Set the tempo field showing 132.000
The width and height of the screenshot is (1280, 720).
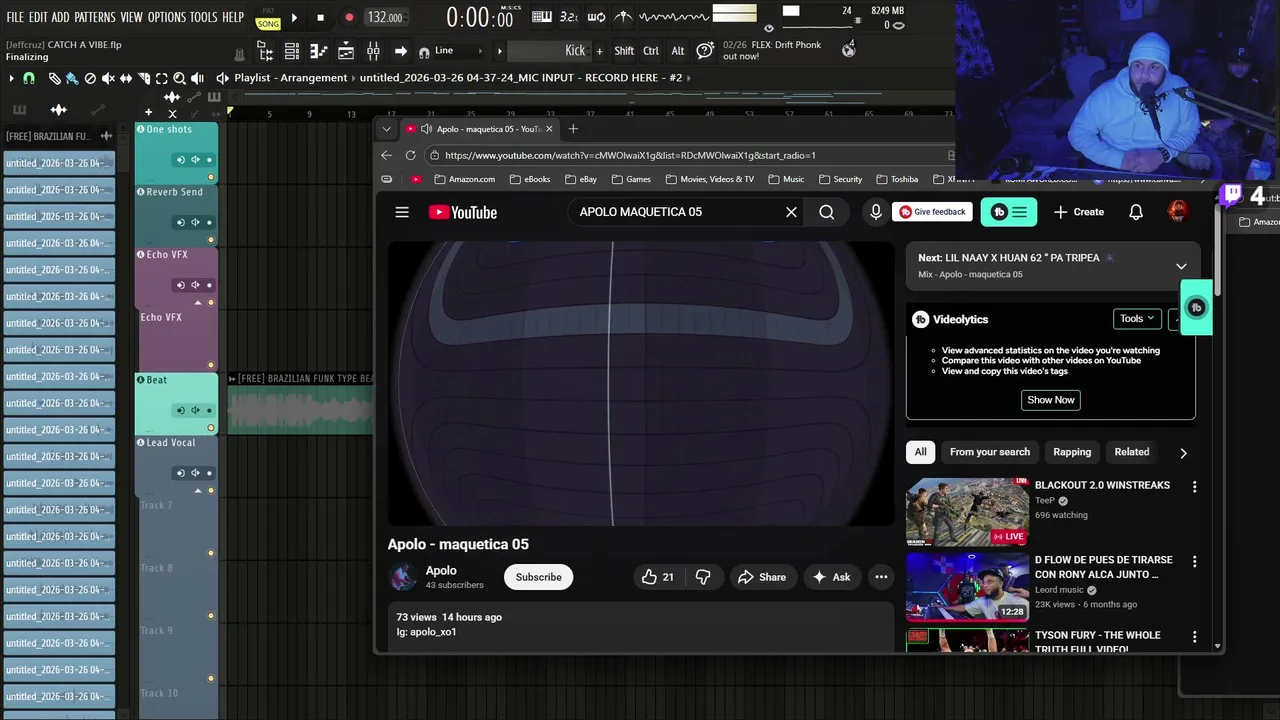coord(385,17)
